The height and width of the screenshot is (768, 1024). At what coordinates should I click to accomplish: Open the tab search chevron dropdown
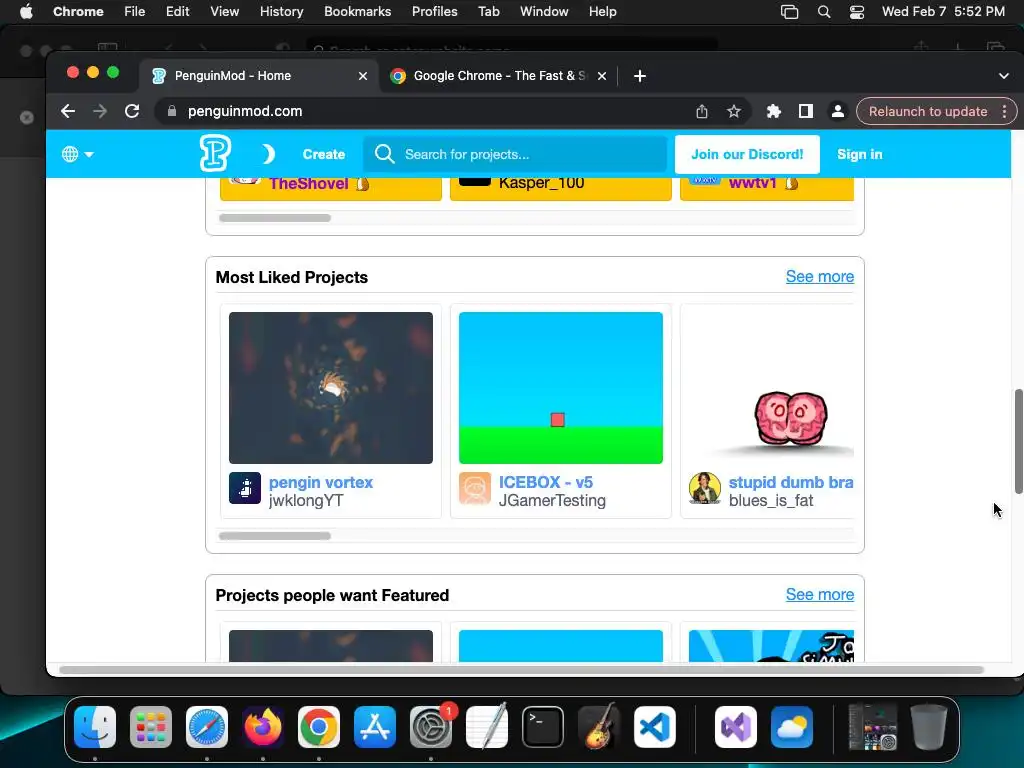coord(1004,76)
